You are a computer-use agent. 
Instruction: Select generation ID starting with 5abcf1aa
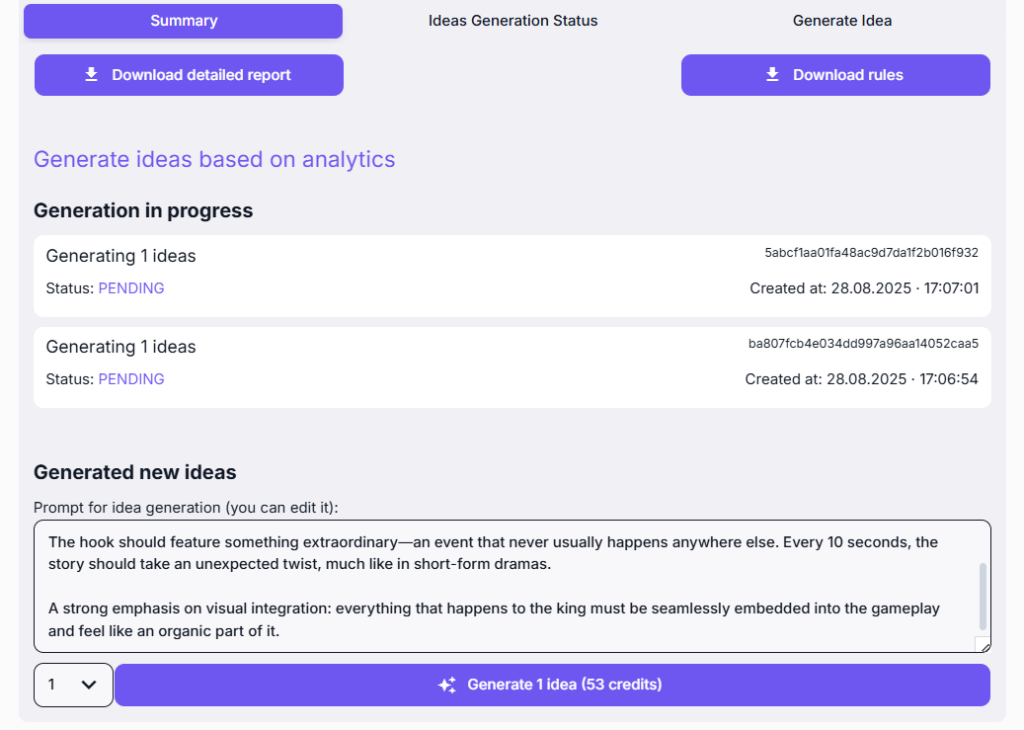[x=871, y=253]
